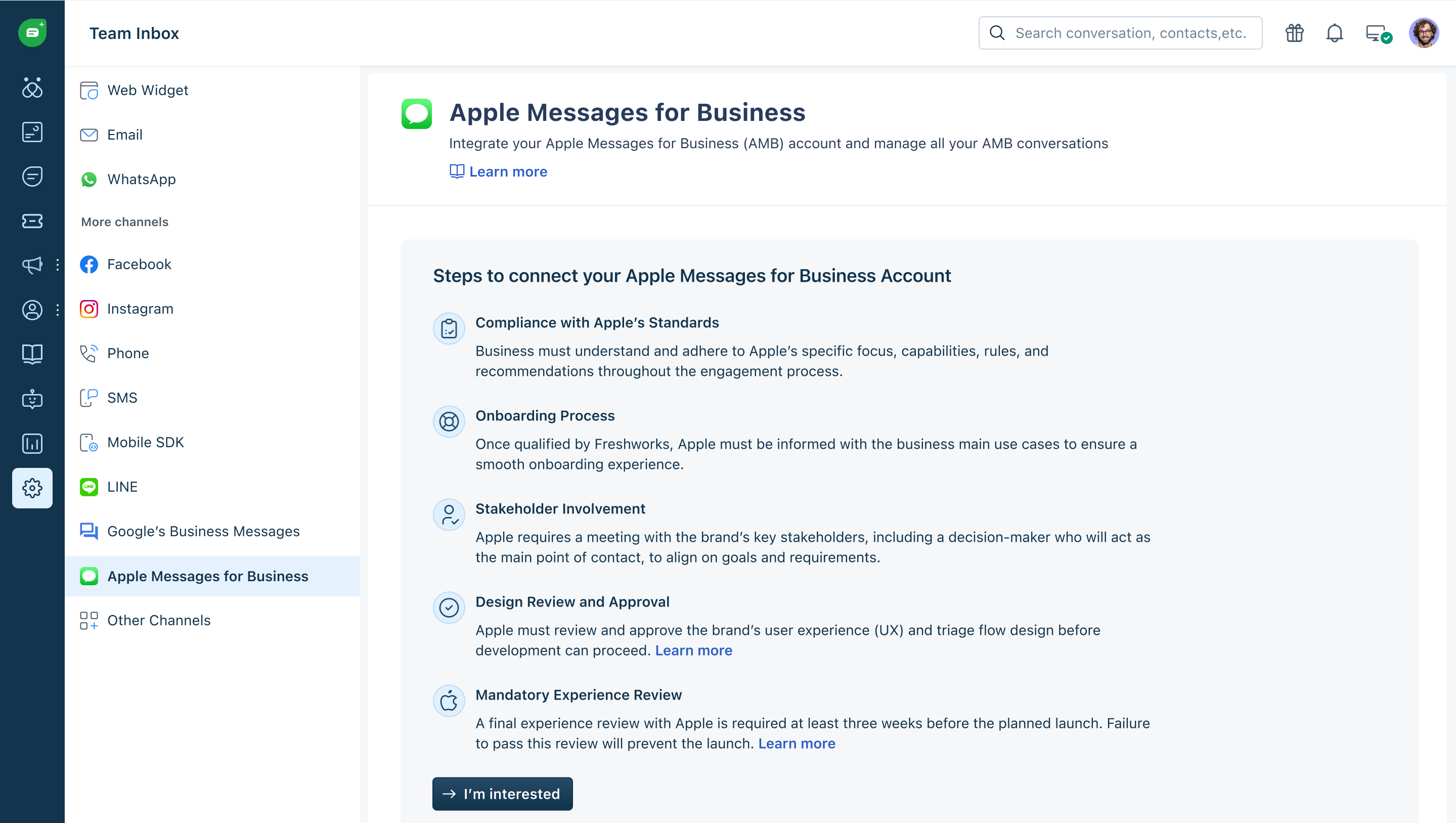Expand the Campaigns three-dot submenu

tap(58, 265)
